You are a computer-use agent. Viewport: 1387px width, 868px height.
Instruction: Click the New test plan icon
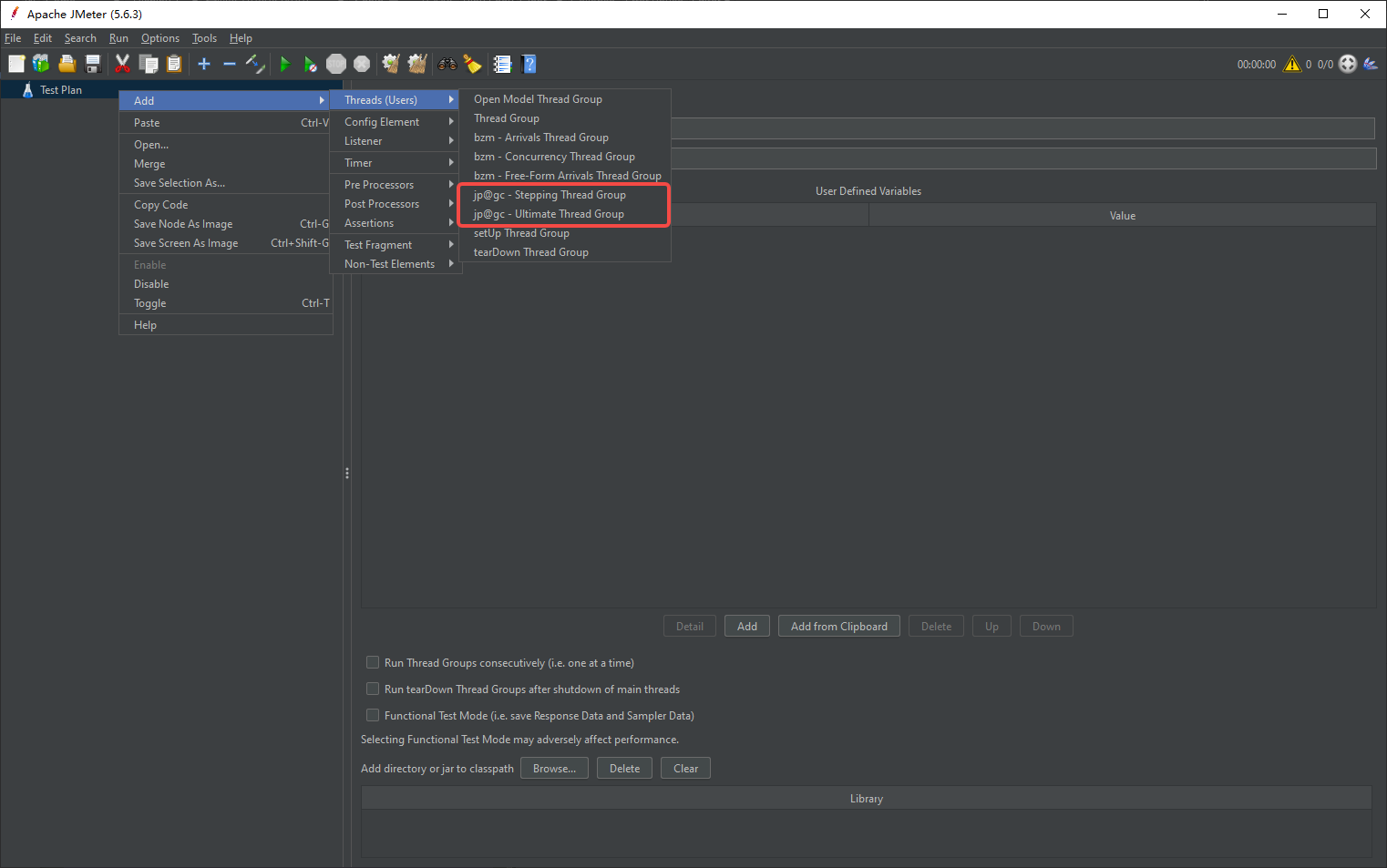click(x=16, y=64)
